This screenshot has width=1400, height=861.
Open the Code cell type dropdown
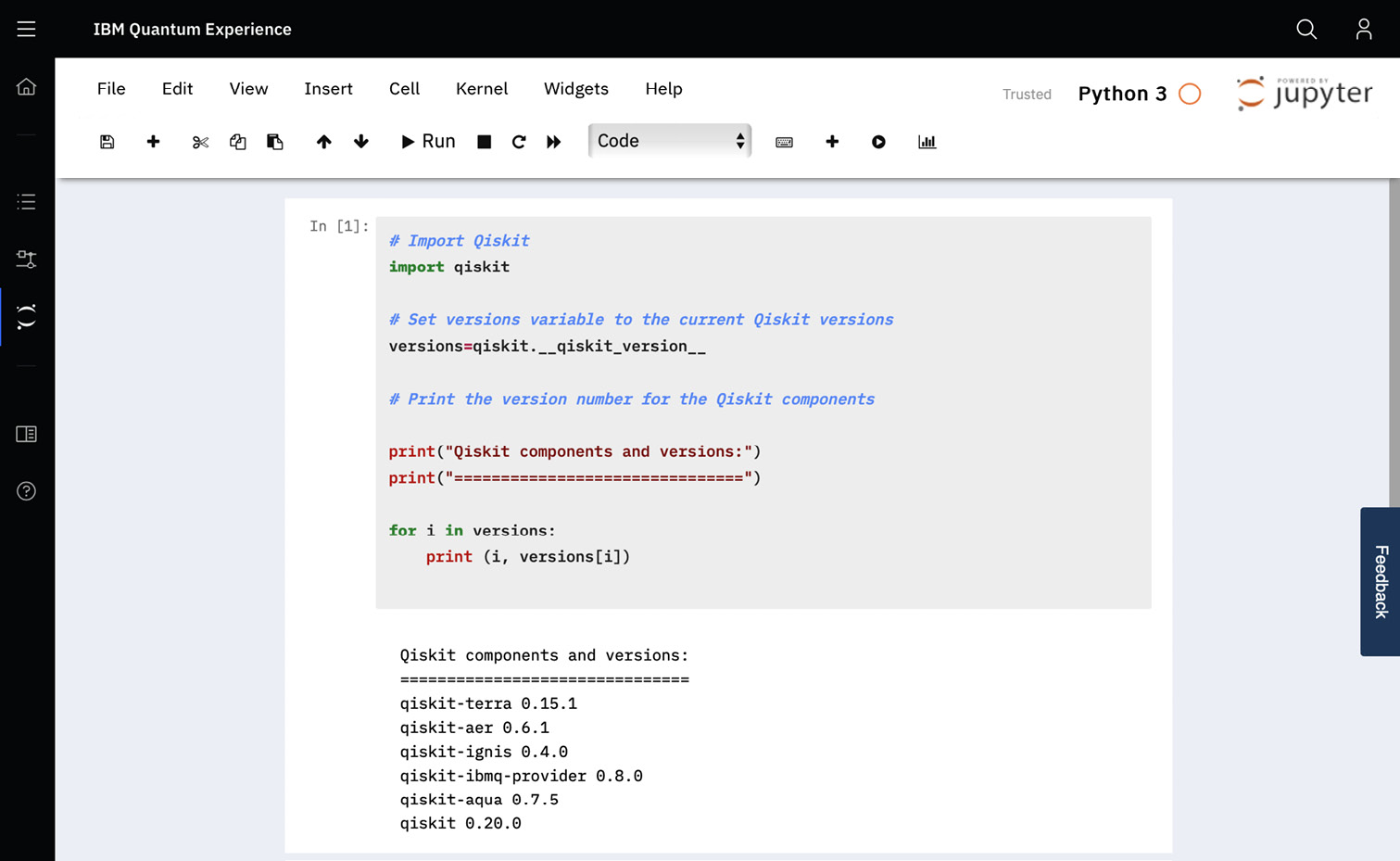(x=670, y=141)
